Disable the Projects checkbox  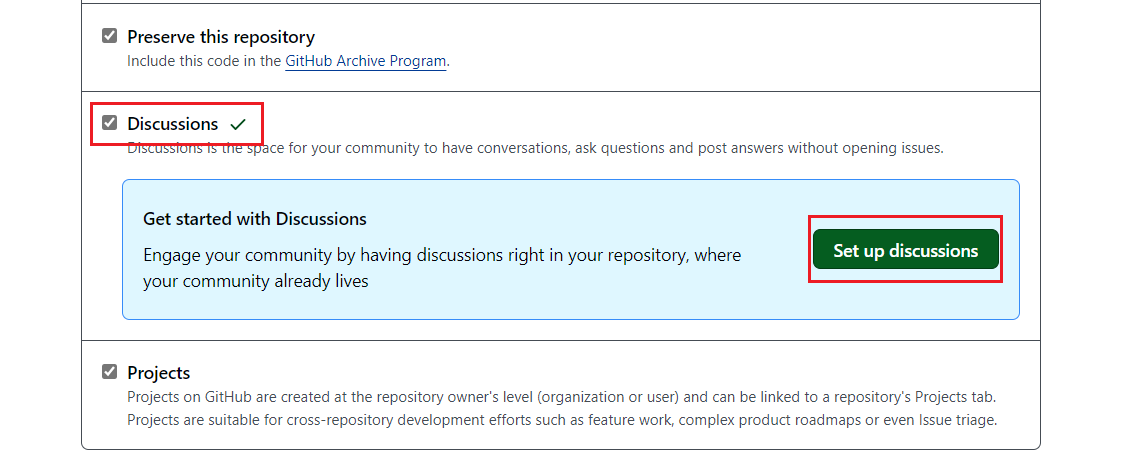(109, 372)
